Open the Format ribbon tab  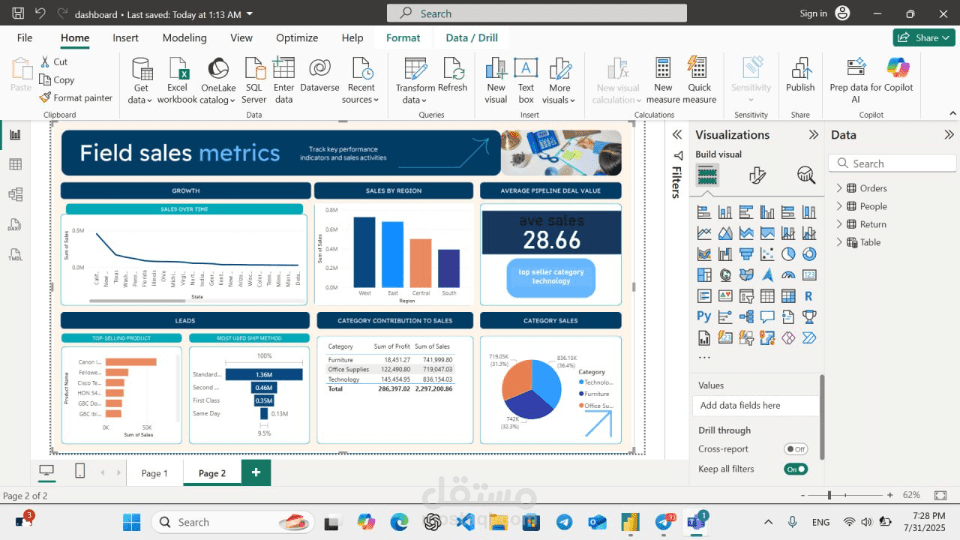[403, 37]
